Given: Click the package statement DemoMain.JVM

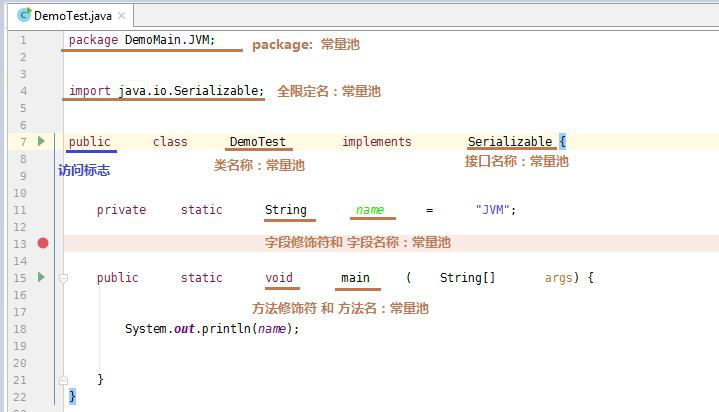Looking at the screenshot, I should 169,41.
